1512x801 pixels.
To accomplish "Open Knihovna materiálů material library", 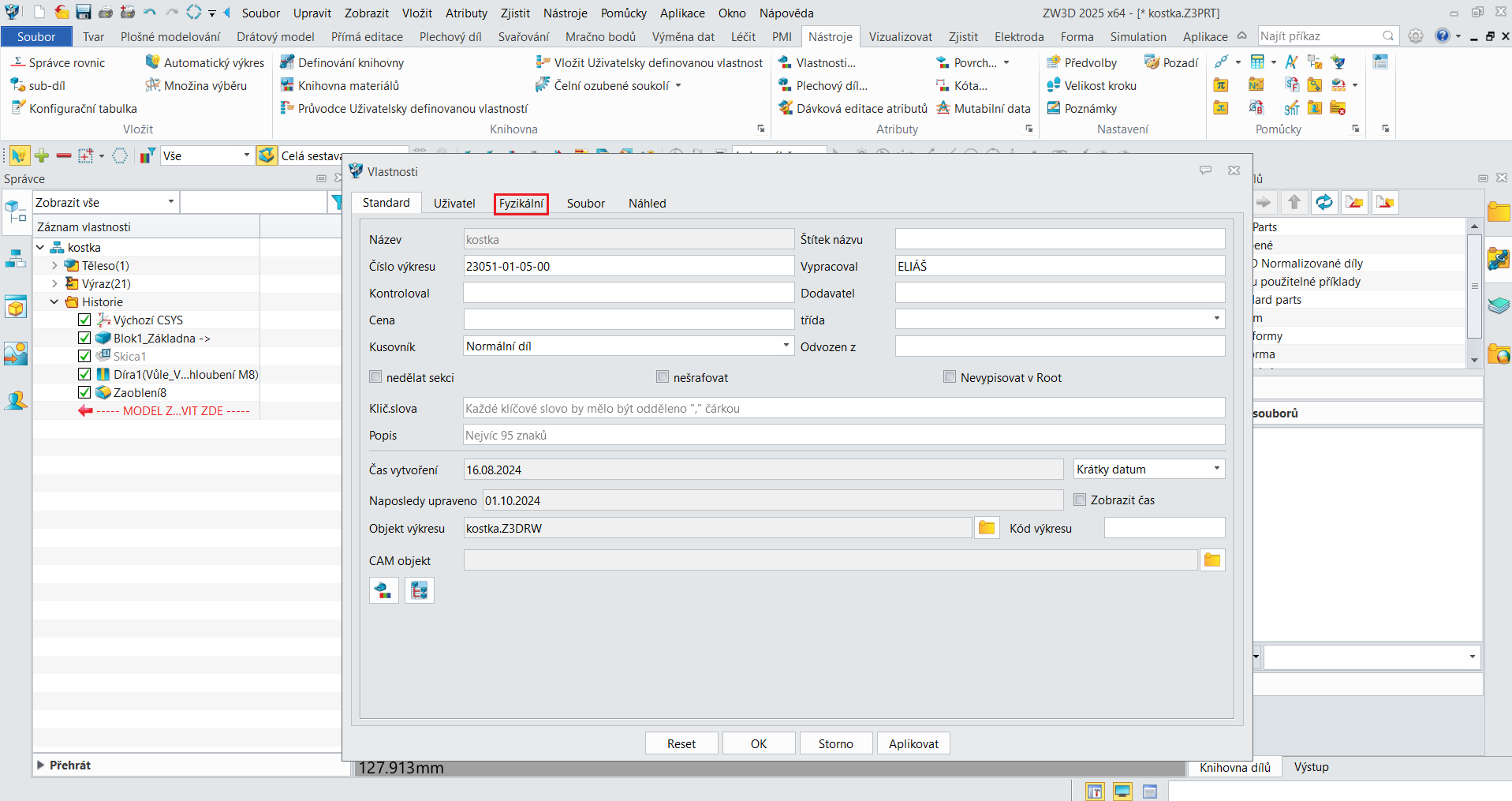I will [x=340, y=86].
